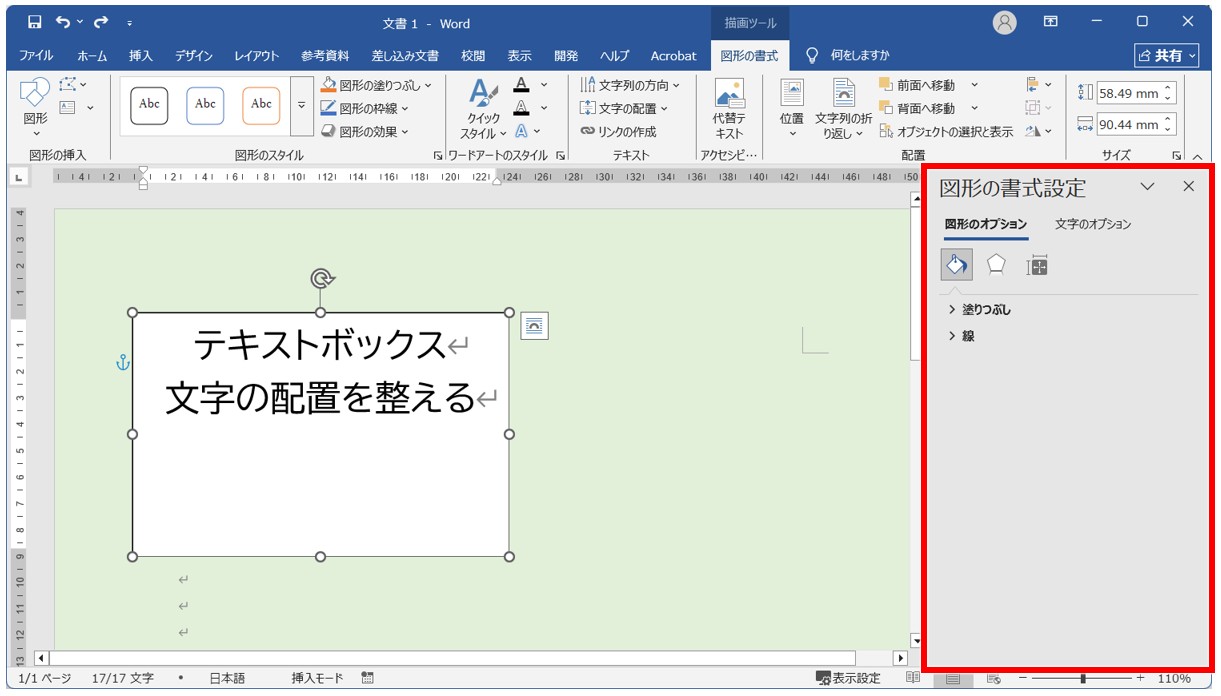Switch to the 校閲 tab

pos(473,55)
